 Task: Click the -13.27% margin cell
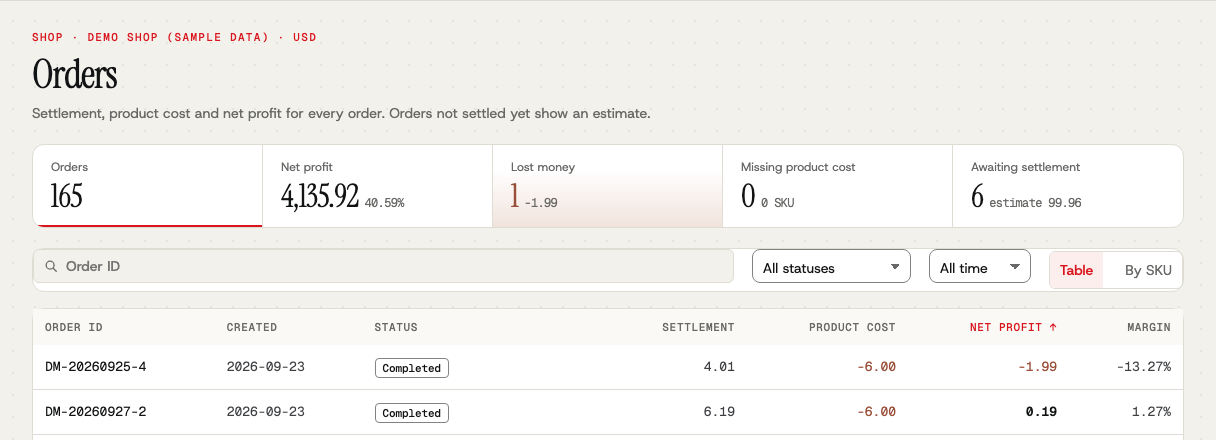[1143, 367]
